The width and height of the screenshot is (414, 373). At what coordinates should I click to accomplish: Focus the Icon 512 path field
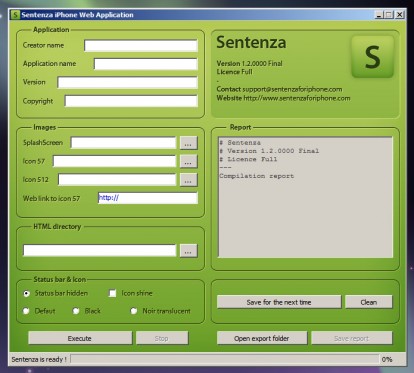coord(117,179)
